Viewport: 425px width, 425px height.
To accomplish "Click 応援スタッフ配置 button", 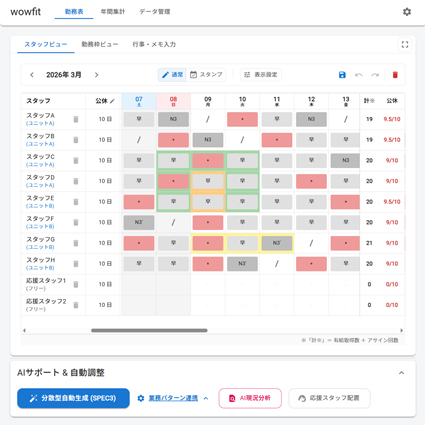I will pos(329,398).
